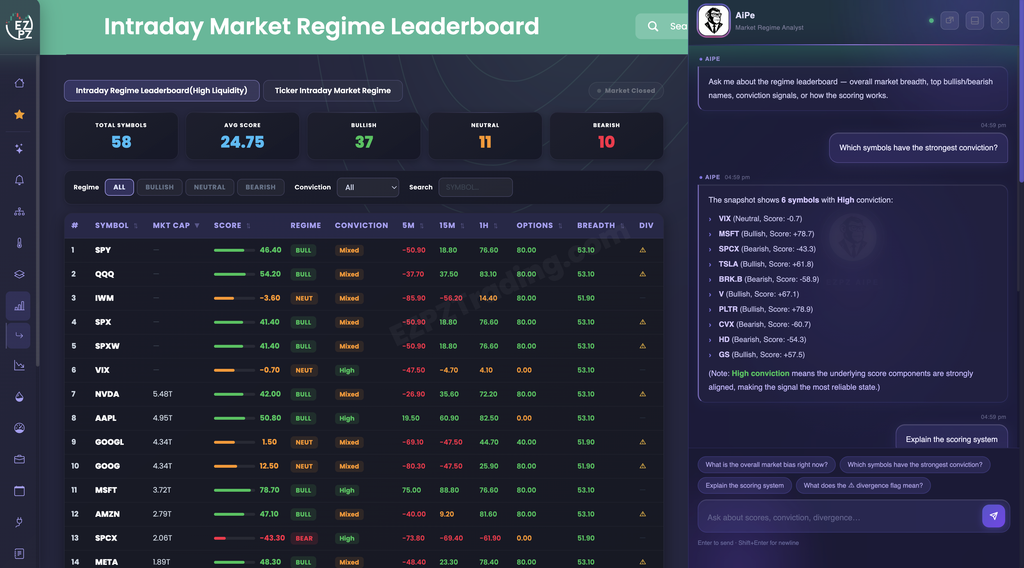Screen dimensions: 1024x568
Task: Switch to Intraday Regime Leaderboard (High Liquidity) tab
Action: tap(161, 91)
